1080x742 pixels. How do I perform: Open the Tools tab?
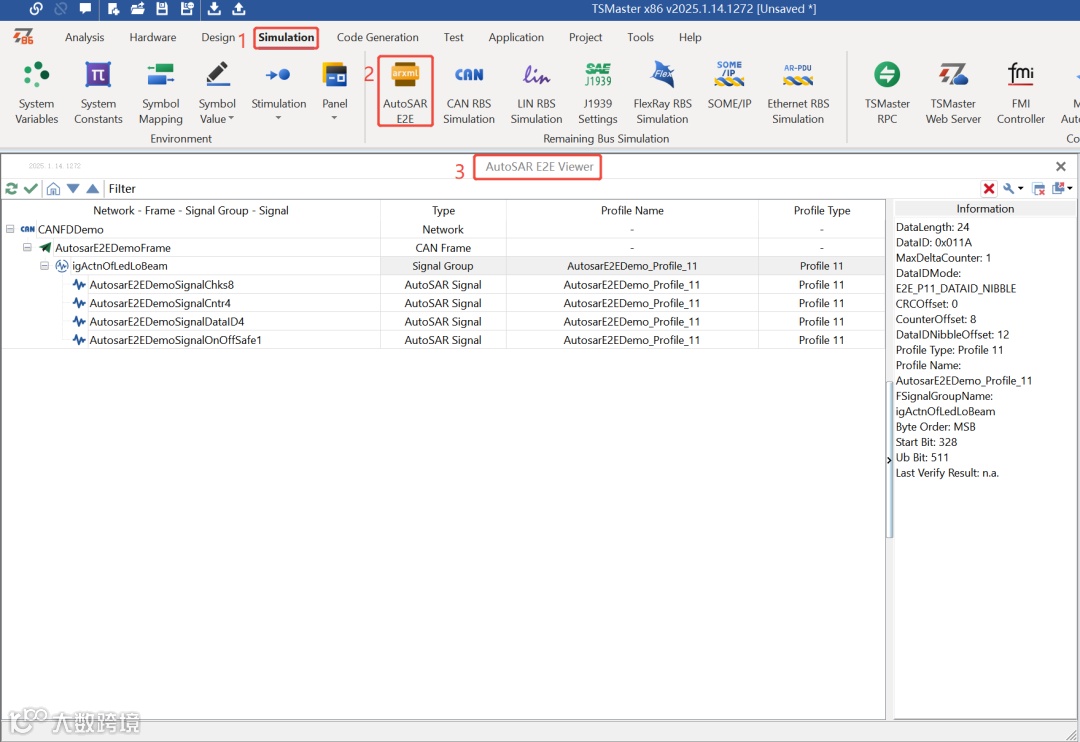(641, 37)
